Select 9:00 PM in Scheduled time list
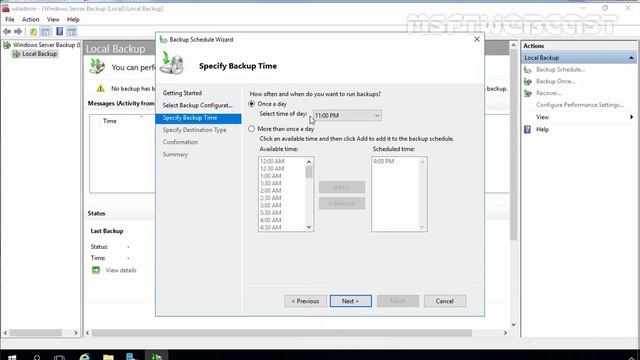The image size is (640, 360). 384,161
